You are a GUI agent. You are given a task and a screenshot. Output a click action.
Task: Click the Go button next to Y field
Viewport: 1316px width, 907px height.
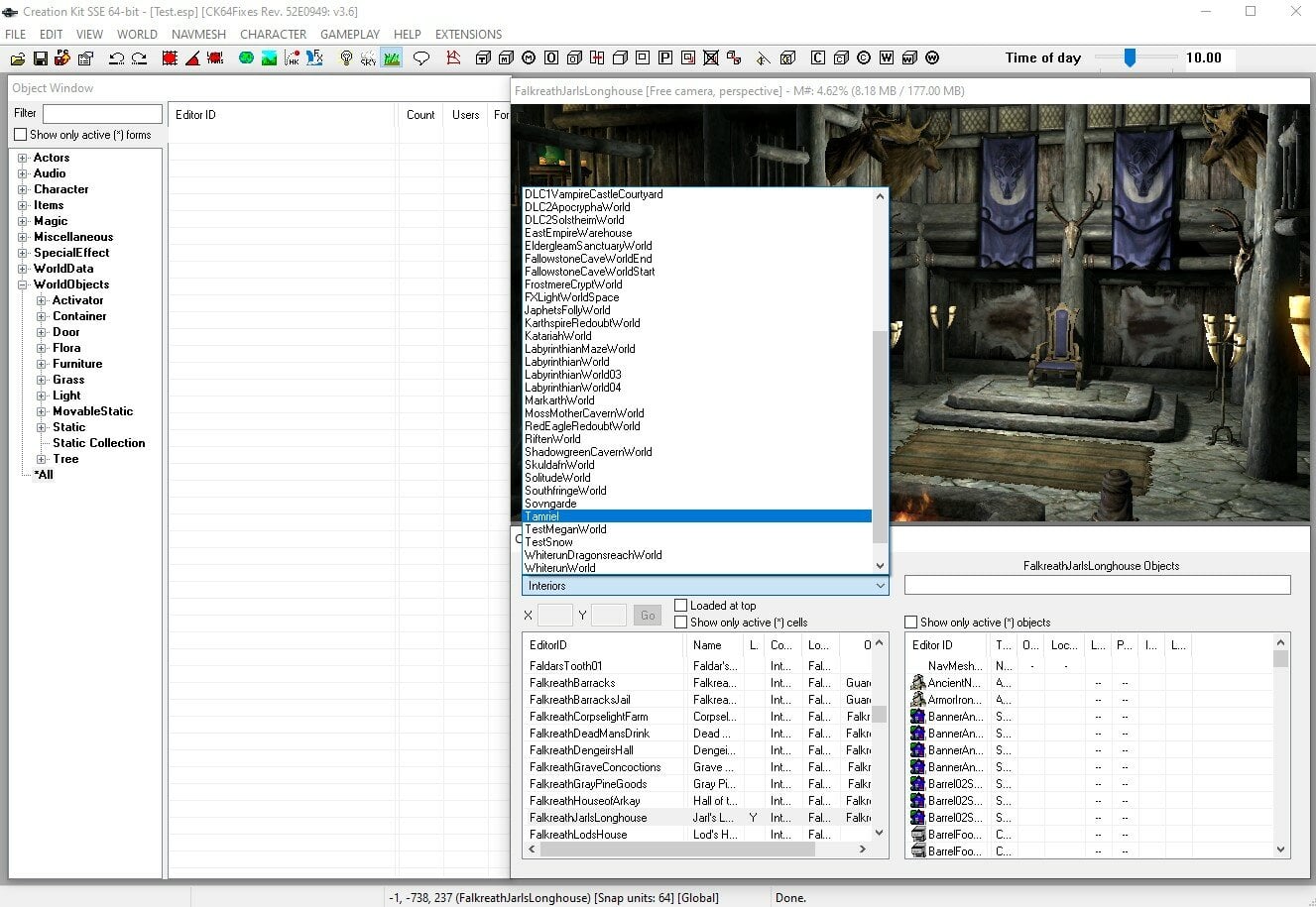648,615
